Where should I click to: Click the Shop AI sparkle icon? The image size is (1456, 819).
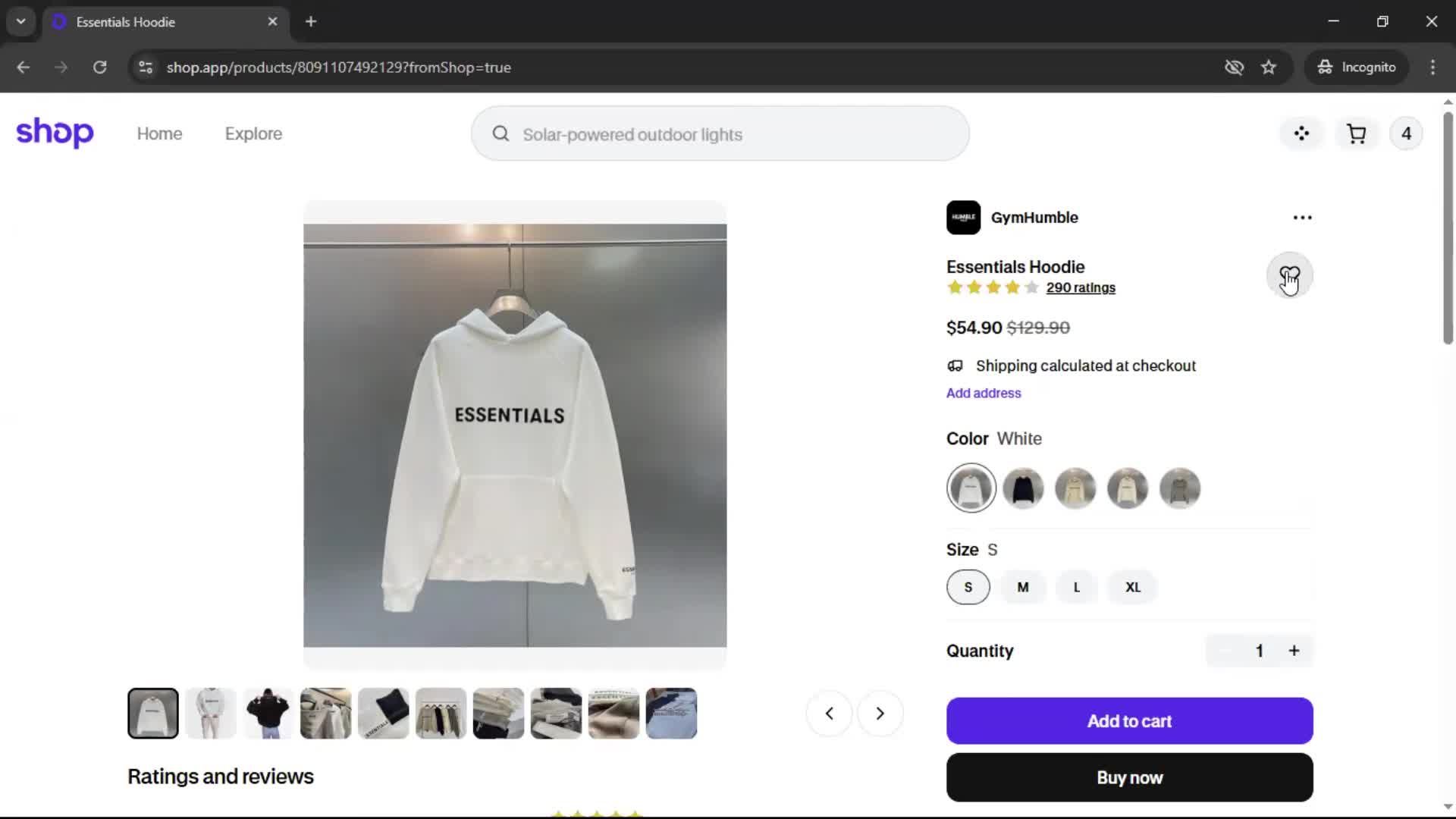point(1301,134)
